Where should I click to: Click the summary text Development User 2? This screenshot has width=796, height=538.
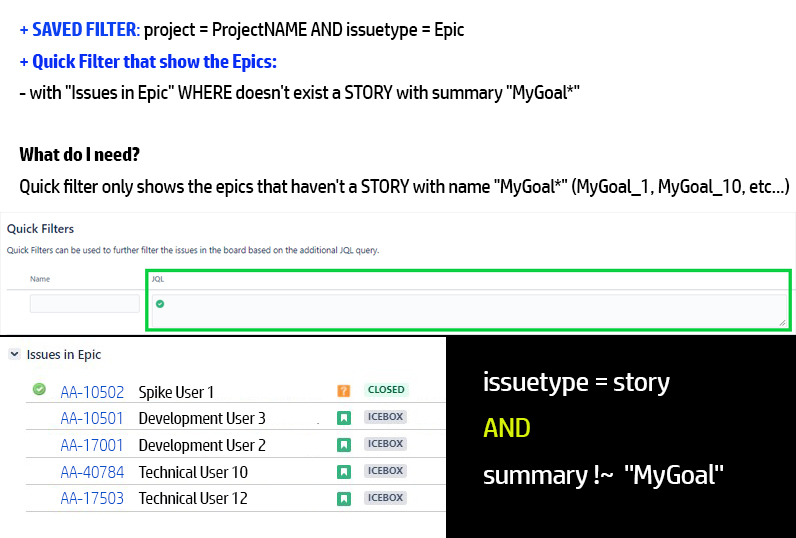[202, 445]
